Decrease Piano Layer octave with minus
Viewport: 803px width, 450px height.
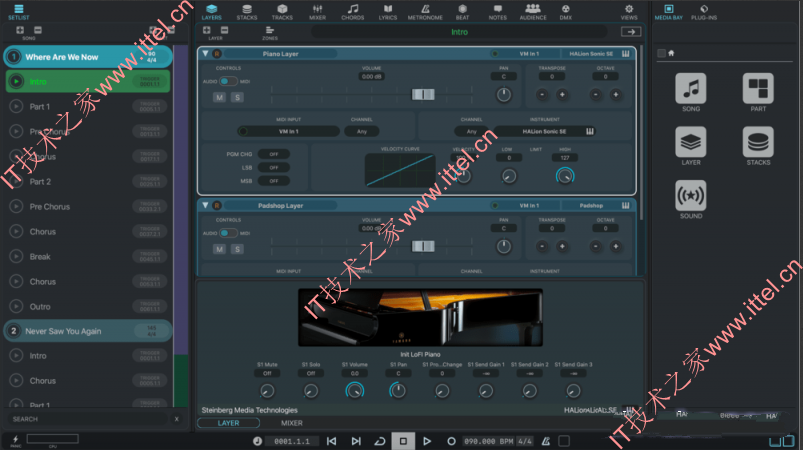(596, 95)
